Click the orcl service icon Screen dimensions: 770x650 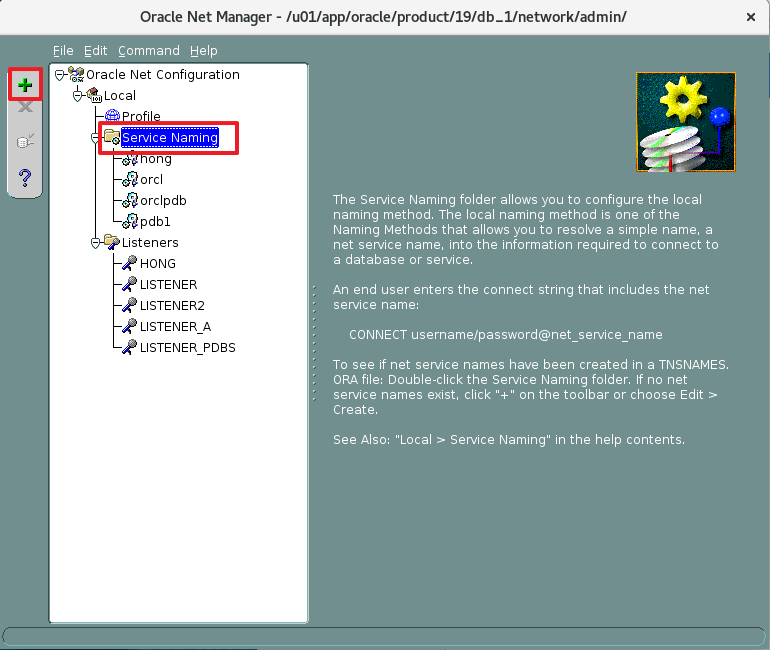pos(130,179)
